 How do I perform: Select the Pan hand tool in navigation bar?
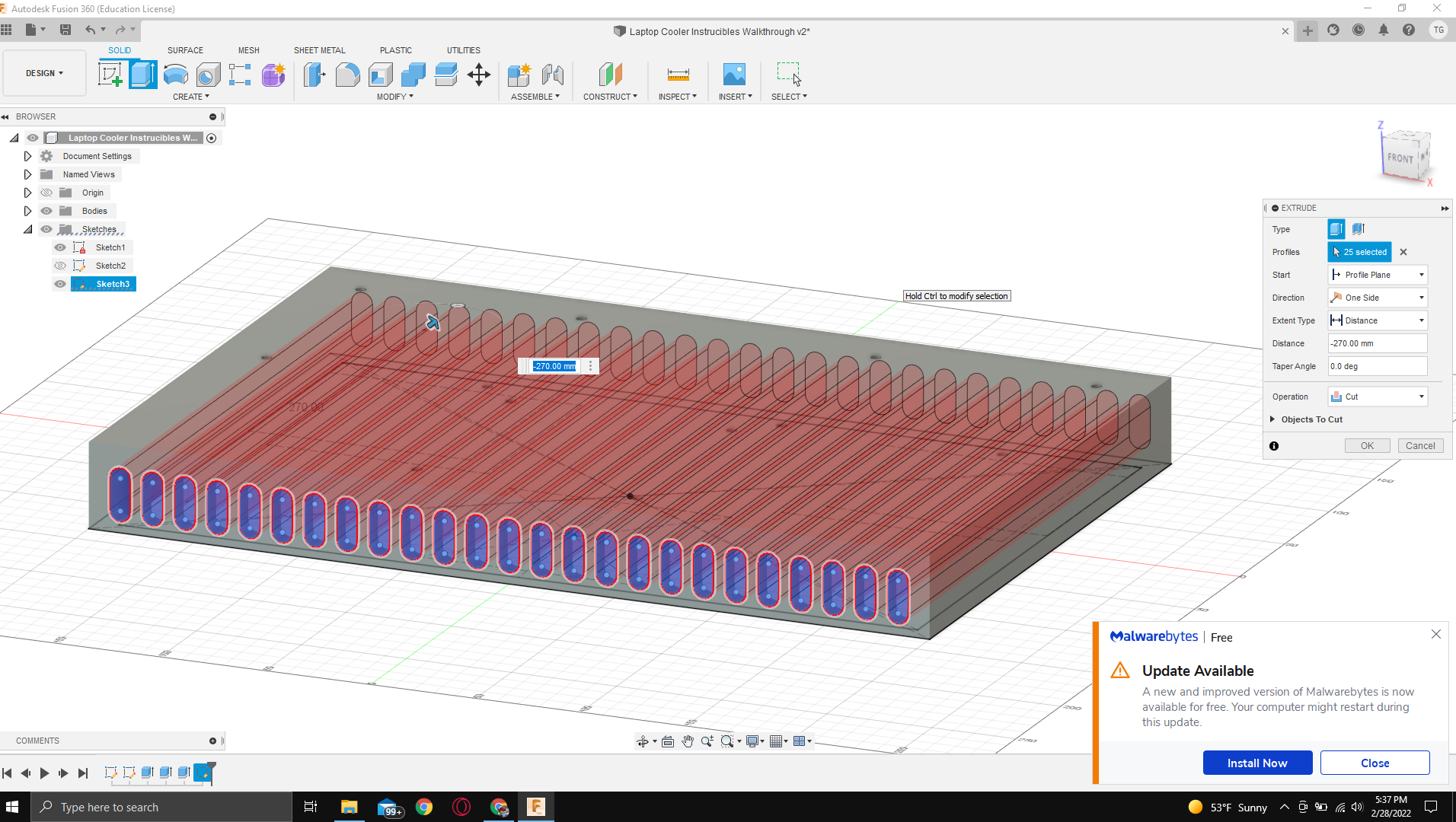point(688,741)
